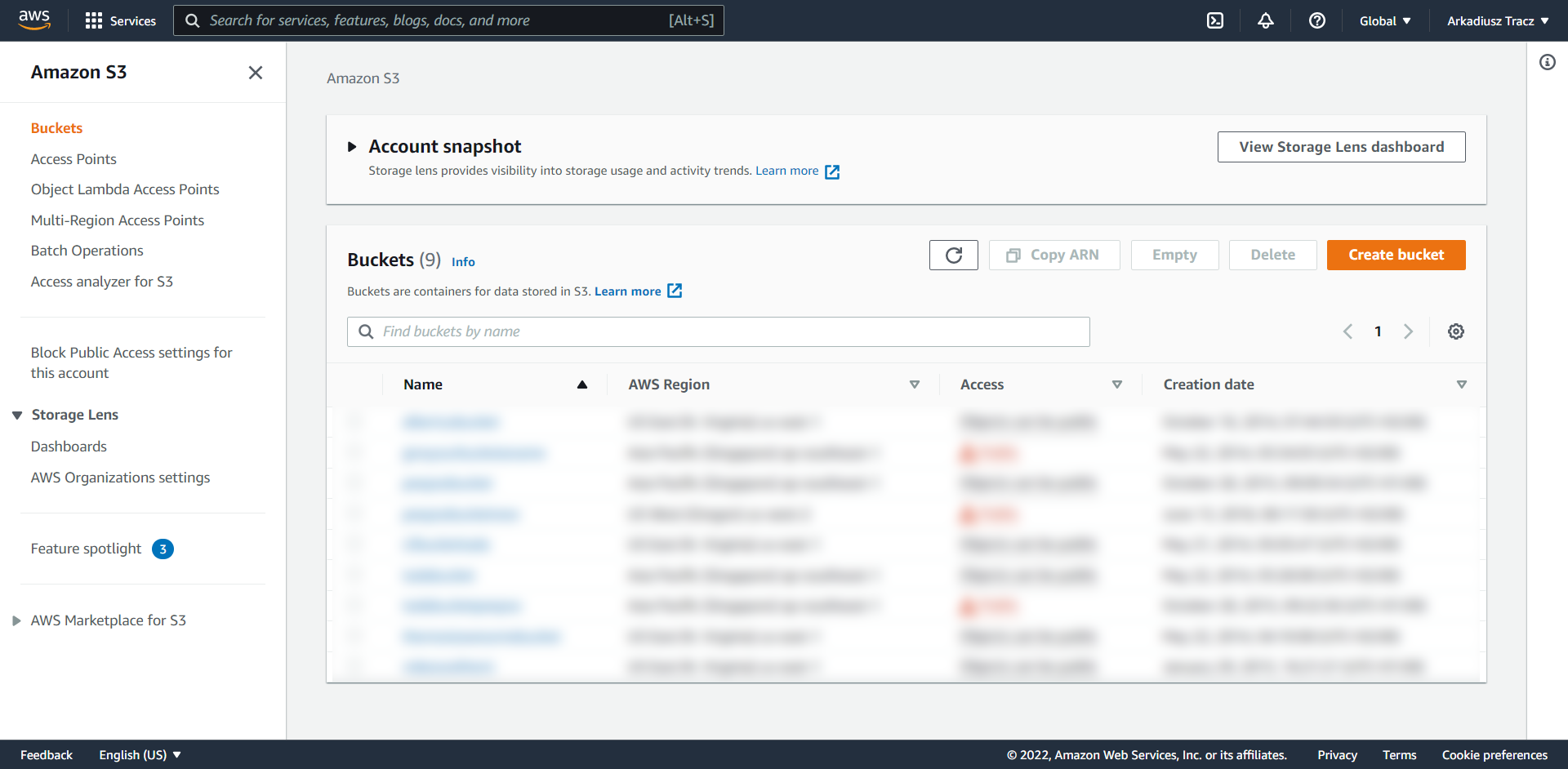Click the Delete button

point(1272,255)
